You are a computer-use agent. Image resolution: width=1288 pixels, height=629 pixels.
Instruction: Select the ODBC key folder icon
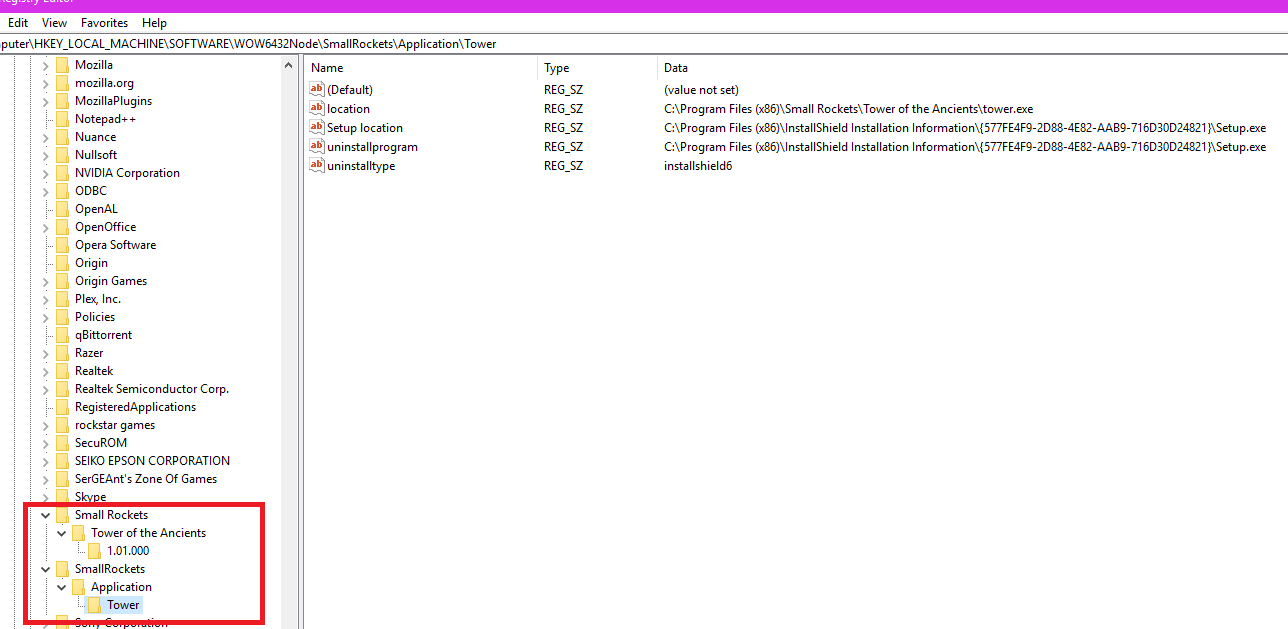(62, 191)
